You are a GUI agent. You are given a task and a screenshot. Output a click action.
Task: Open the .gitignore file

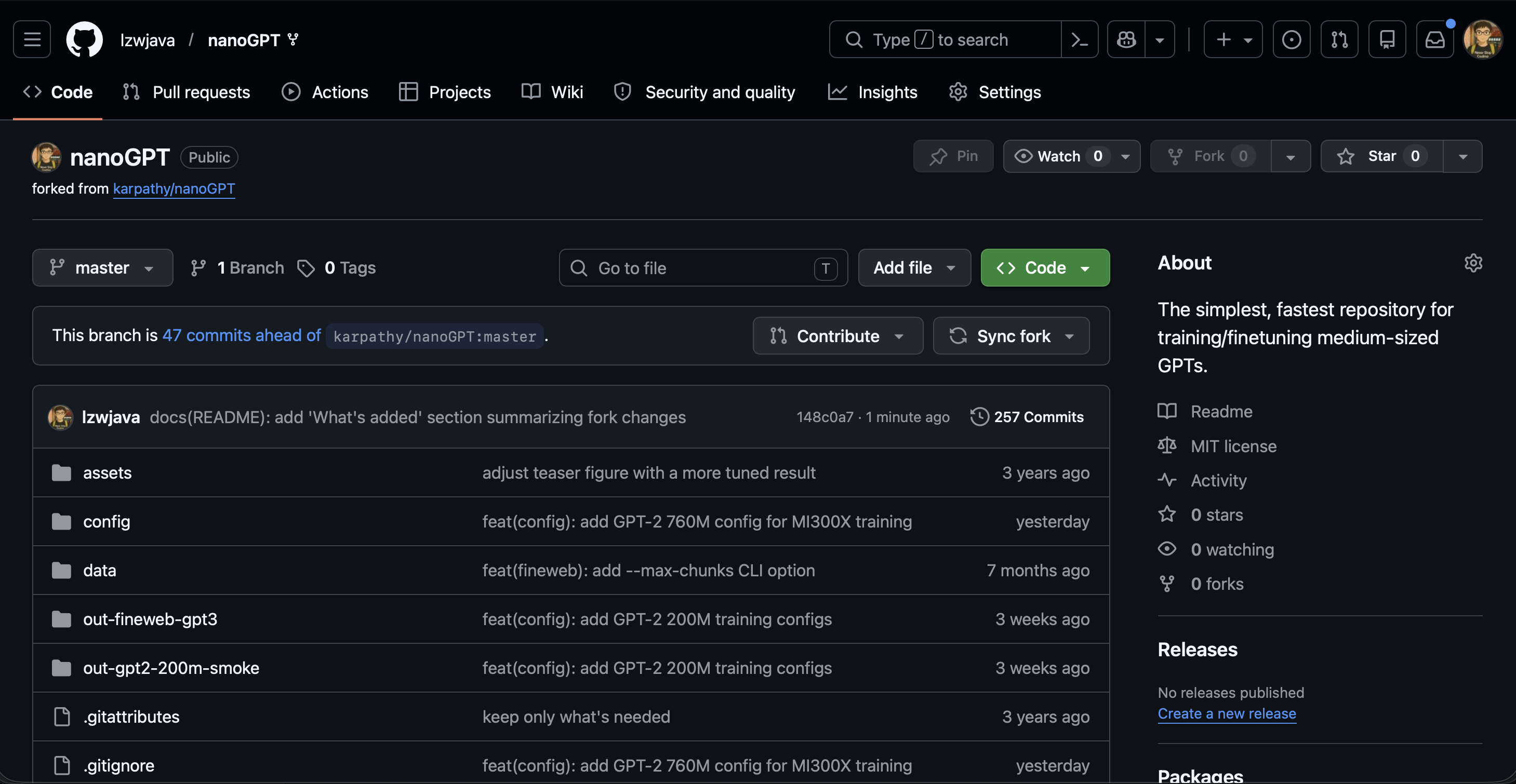tap(119, 765)
